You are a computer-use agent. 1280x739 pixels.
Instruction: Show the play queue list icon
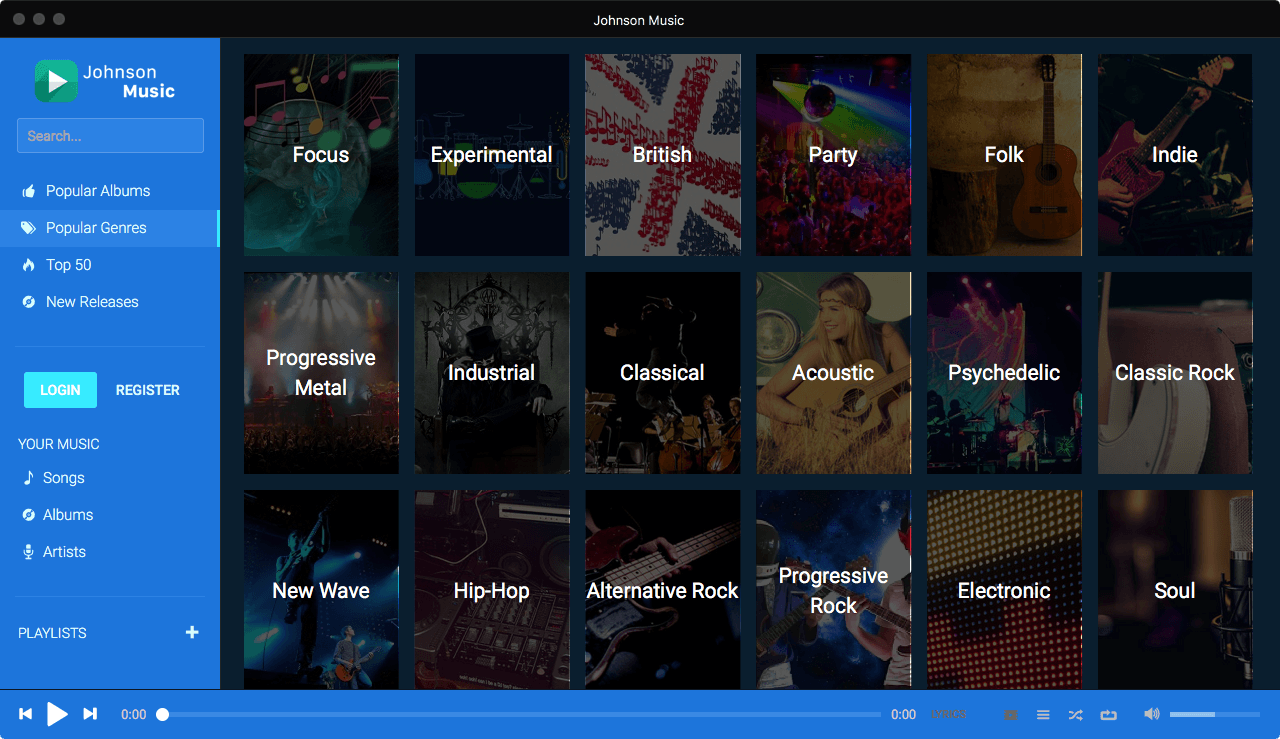pyautogui.click(x=1043, y=715)
